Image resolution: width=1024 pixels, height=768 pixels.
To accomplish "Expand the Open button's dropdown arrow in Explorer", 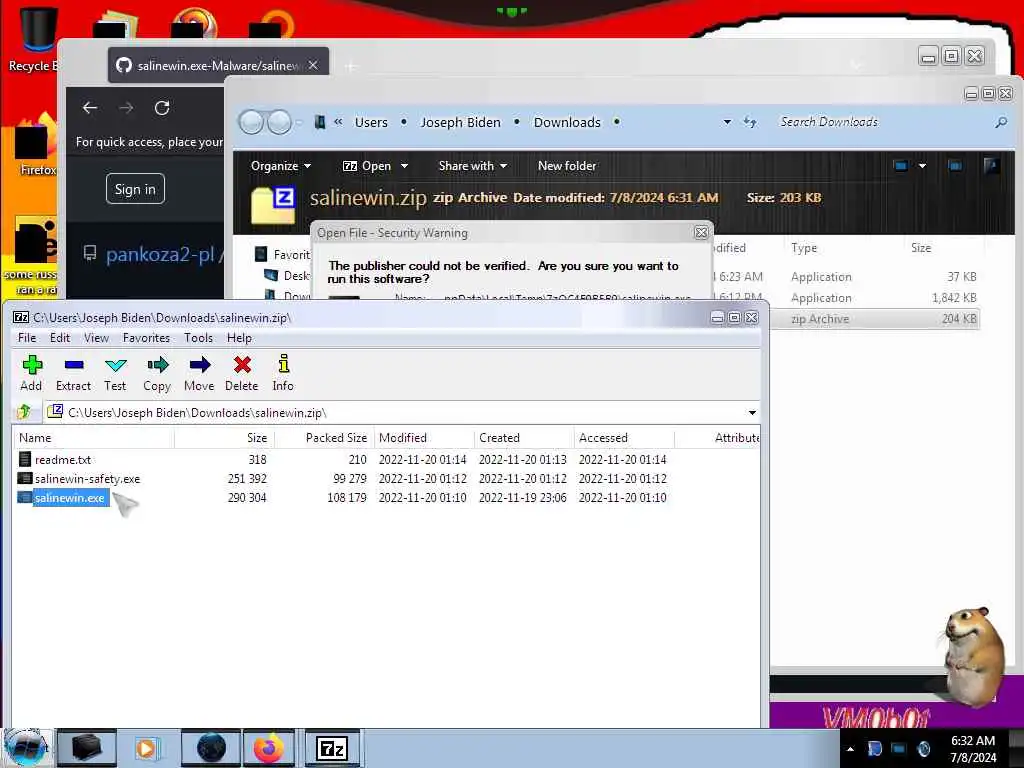I will pyautogui.click(x=404, y=166).
